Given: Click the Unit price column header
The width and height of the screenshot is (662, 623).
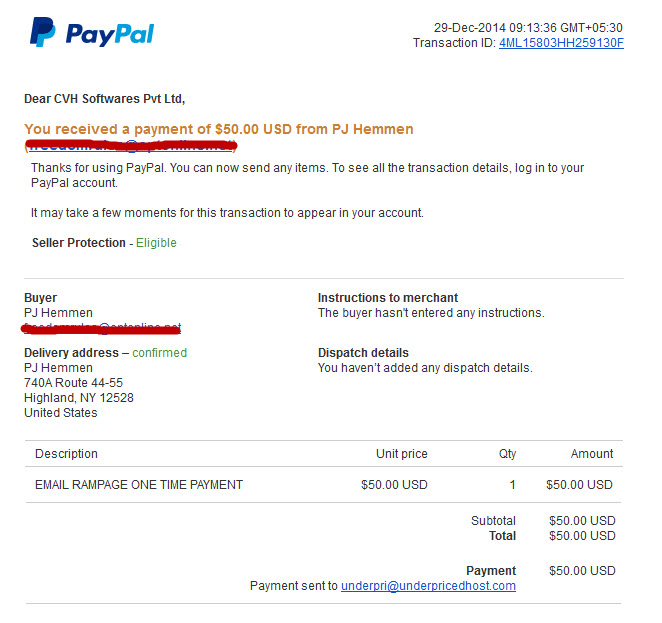Looking at the screenshot, I should click(x=402, y=454).
